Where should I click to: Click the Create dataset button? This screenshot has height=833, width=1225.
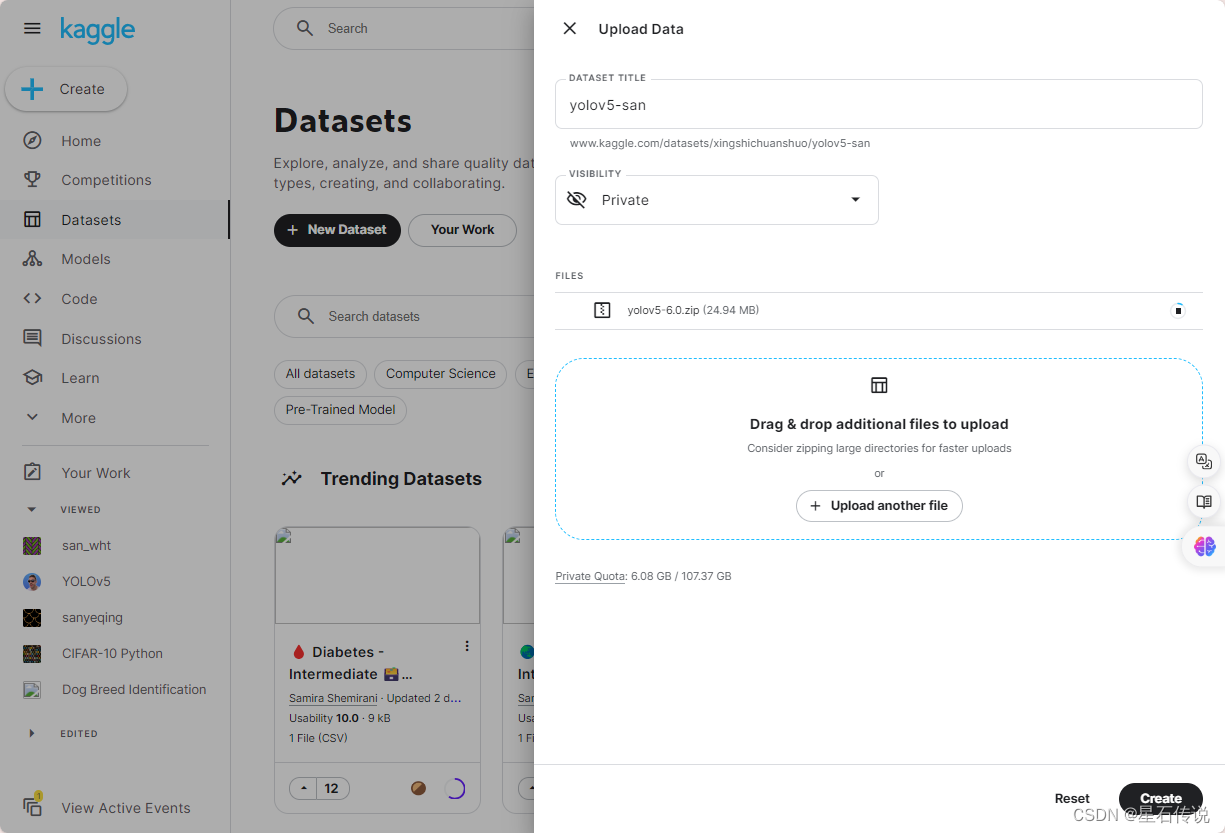pos(1161,798)
